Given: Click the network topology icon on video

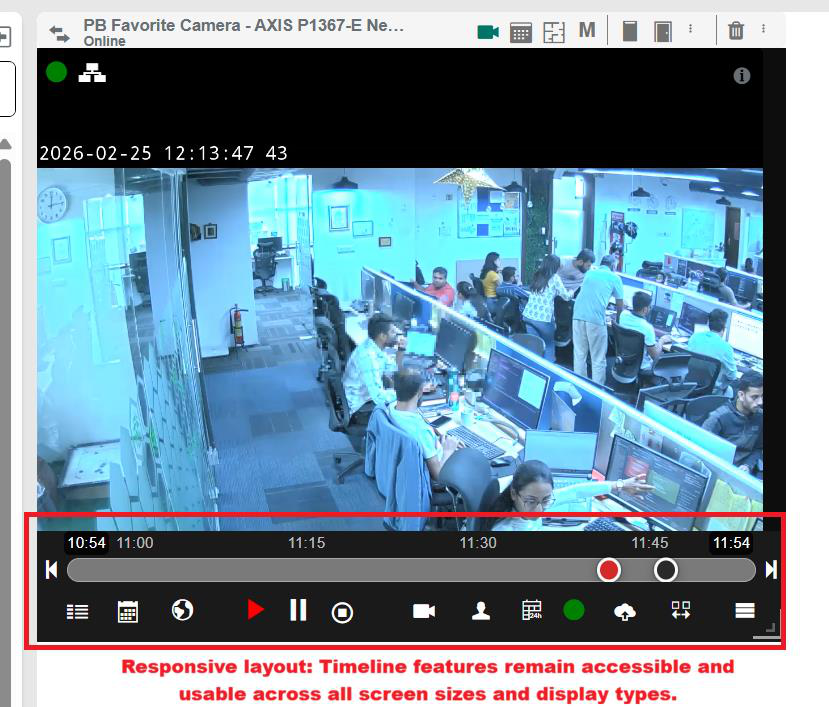Looking at the screenshot, I should click(x=92, y=72).
